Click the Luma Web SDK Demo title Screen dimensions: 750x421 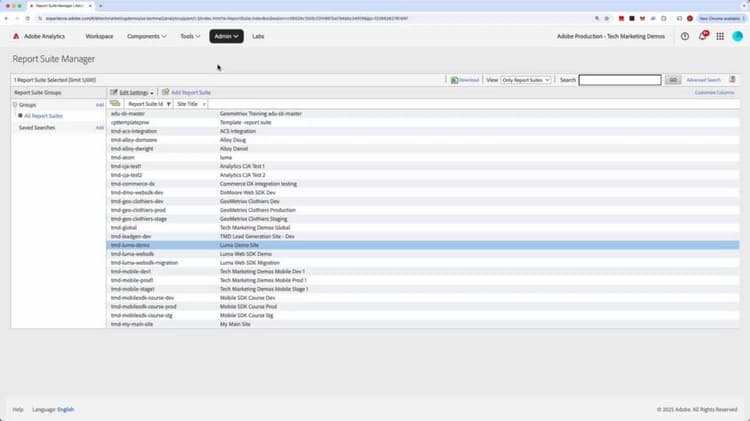(246, 254)
